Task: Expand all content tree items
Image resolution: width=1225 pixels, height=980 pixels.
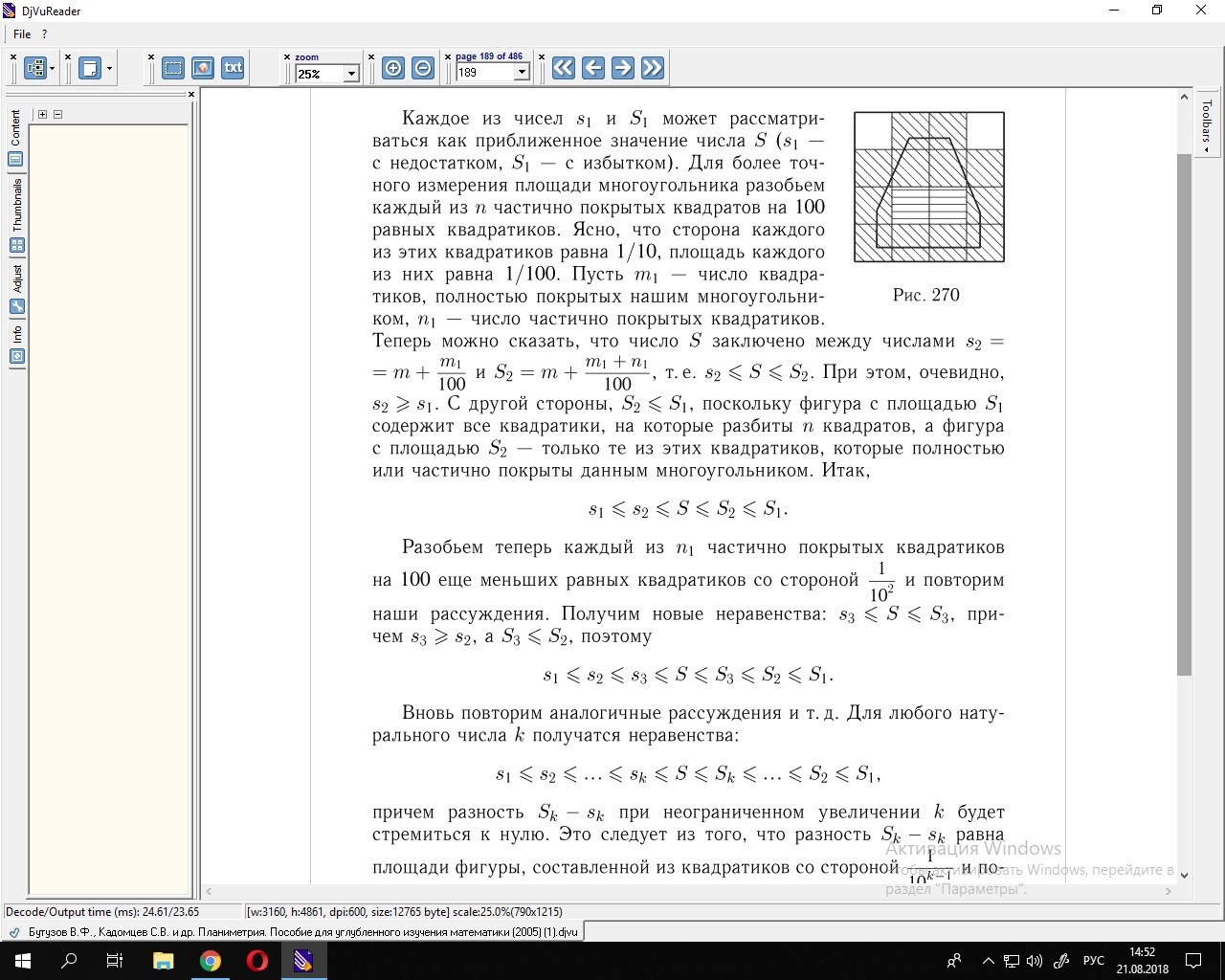Action: coord(42,114)
